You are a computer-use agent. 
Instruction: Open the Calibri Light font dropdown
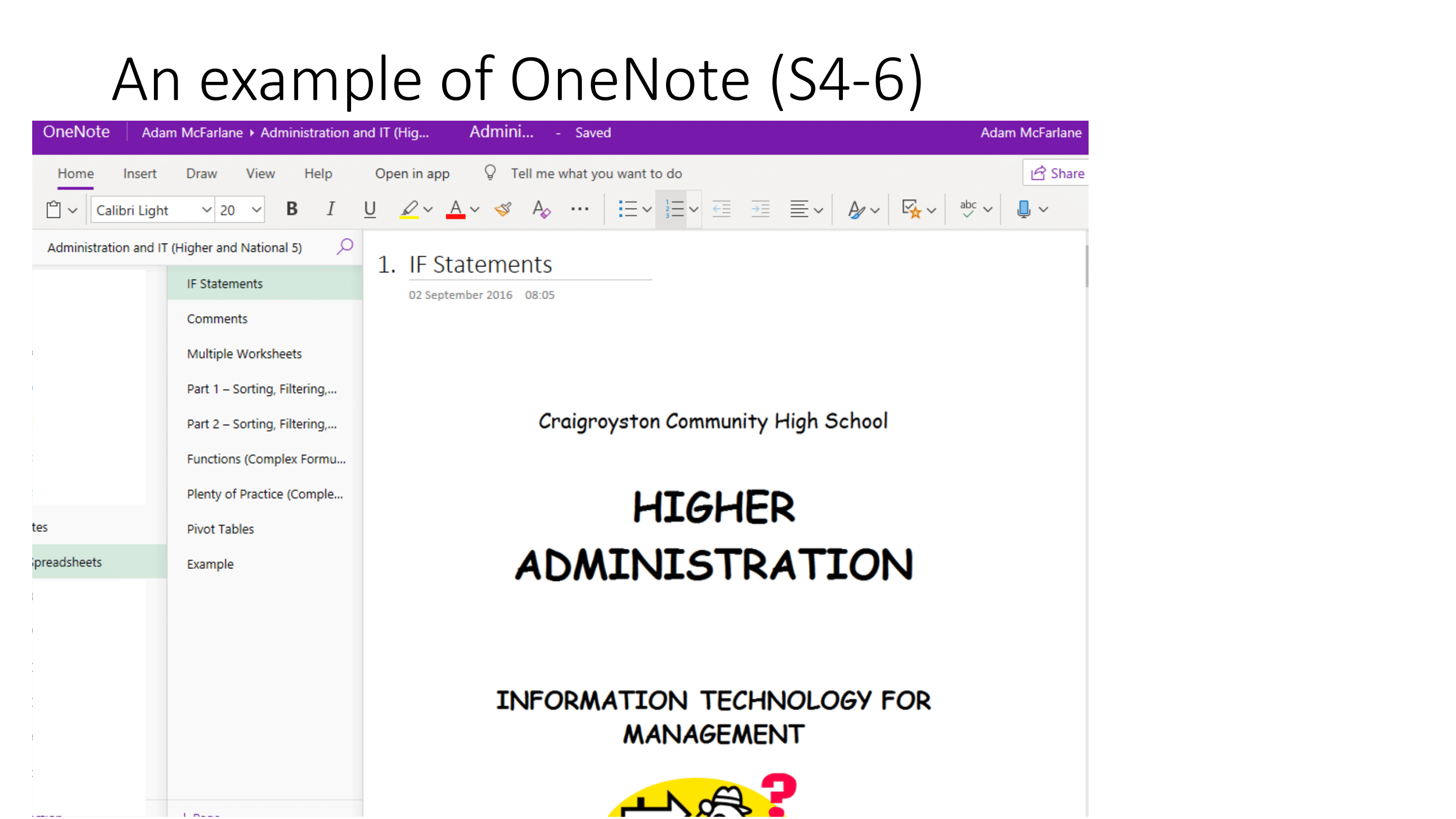206,210
